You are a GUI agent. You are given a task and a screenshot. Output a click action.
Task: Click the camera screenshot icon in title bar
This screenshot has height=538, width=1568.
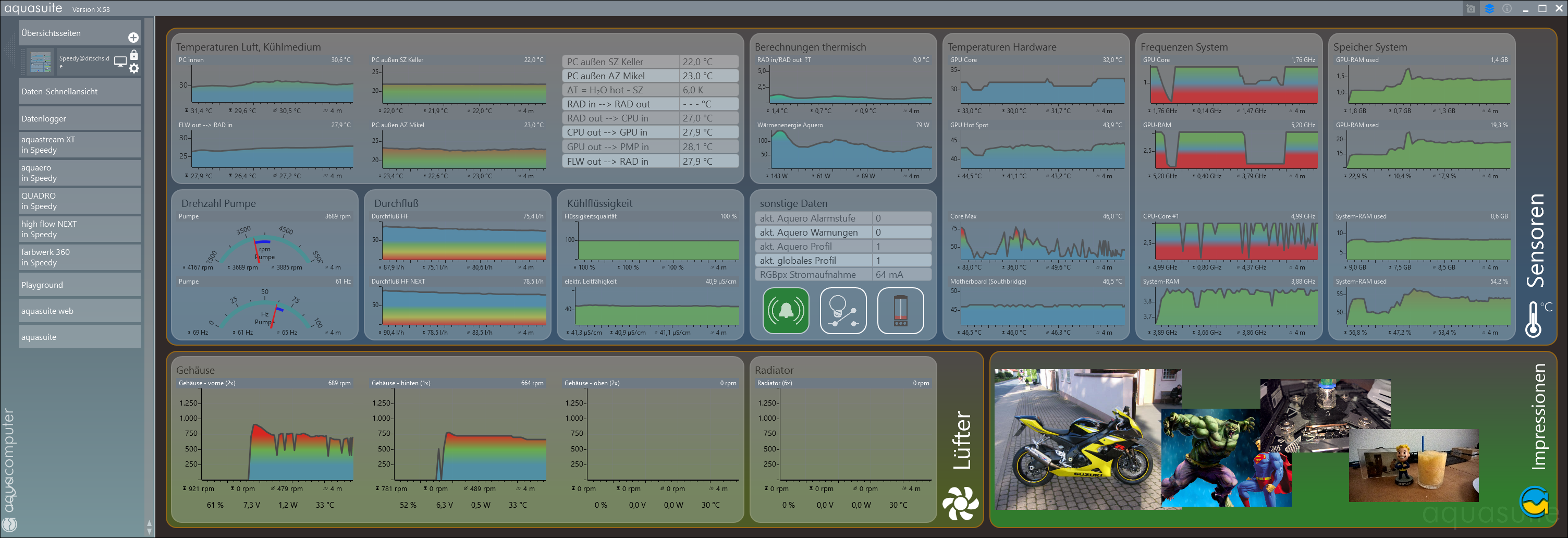1470,8
